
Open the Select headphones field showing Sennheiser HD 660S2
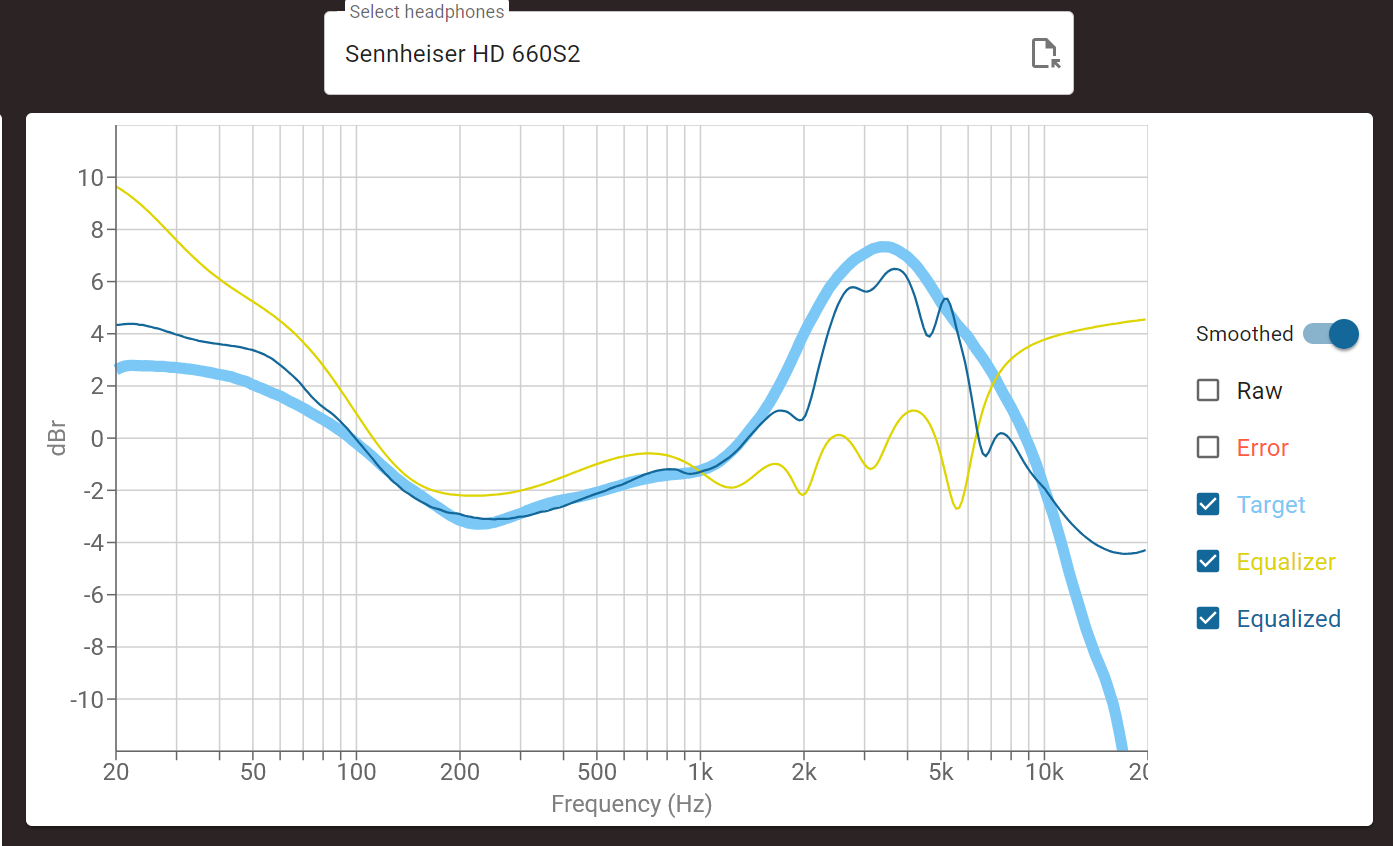click(x=699, y=53)
